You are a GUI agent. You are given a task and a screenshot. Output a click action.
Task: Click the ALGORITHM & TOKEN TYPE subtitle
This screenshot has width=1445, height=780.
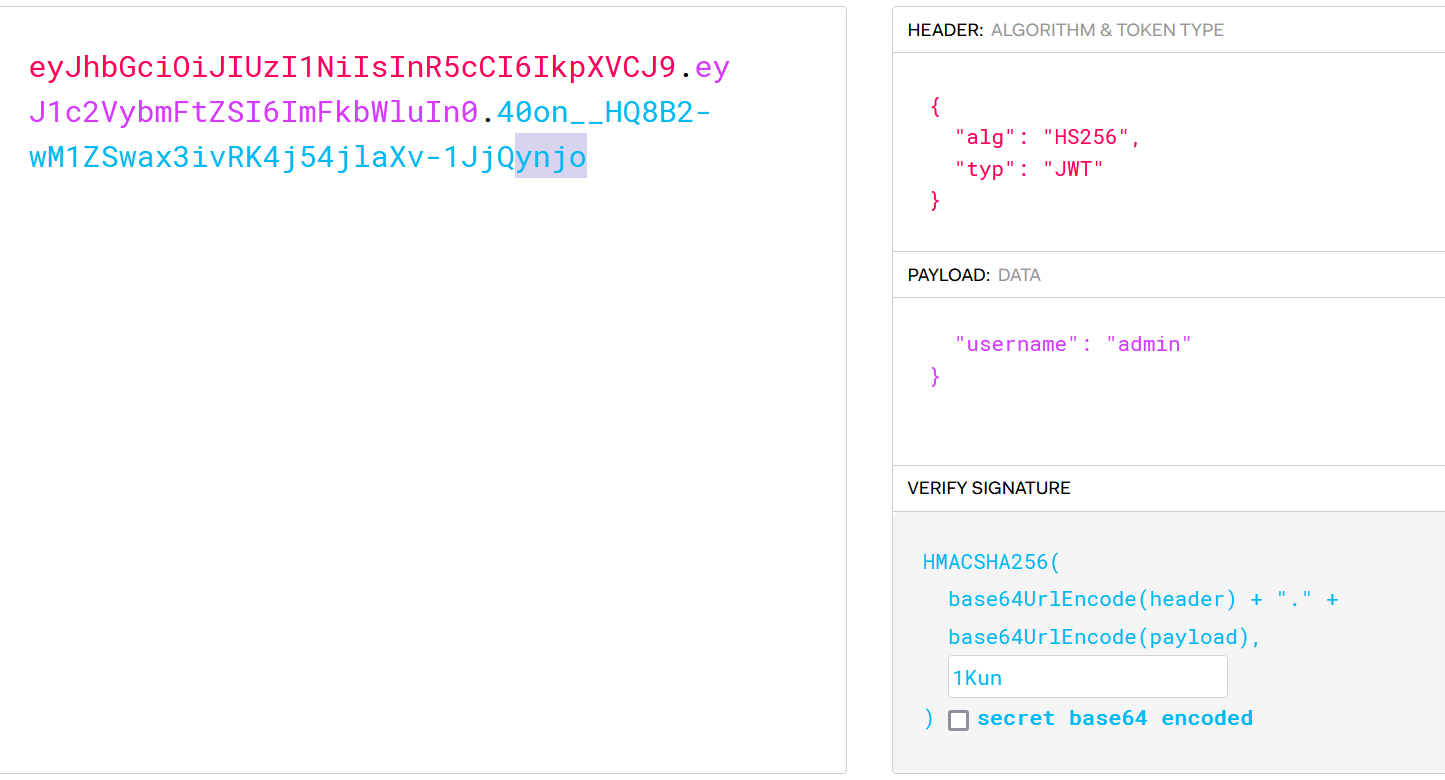coord(1107,30)
